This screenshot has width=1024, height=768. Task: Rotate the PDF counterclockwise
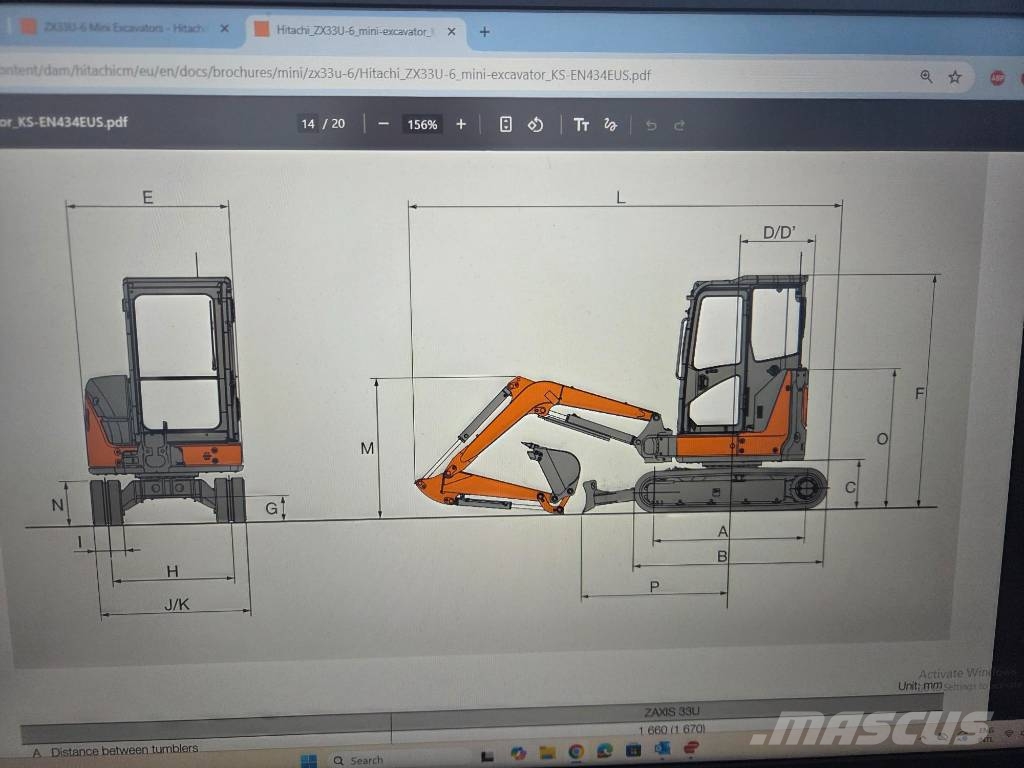pyautogui.click(x=536, y=124)
